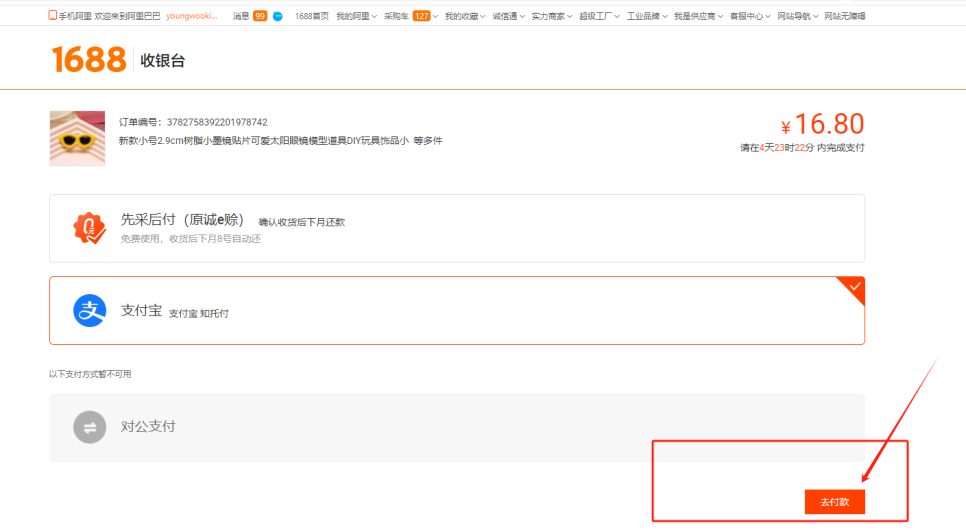The width and height of the screenshot is (966, 530).
Task: Click the 去付款 button
Action: pyautogui.click(x=835, y=502)
